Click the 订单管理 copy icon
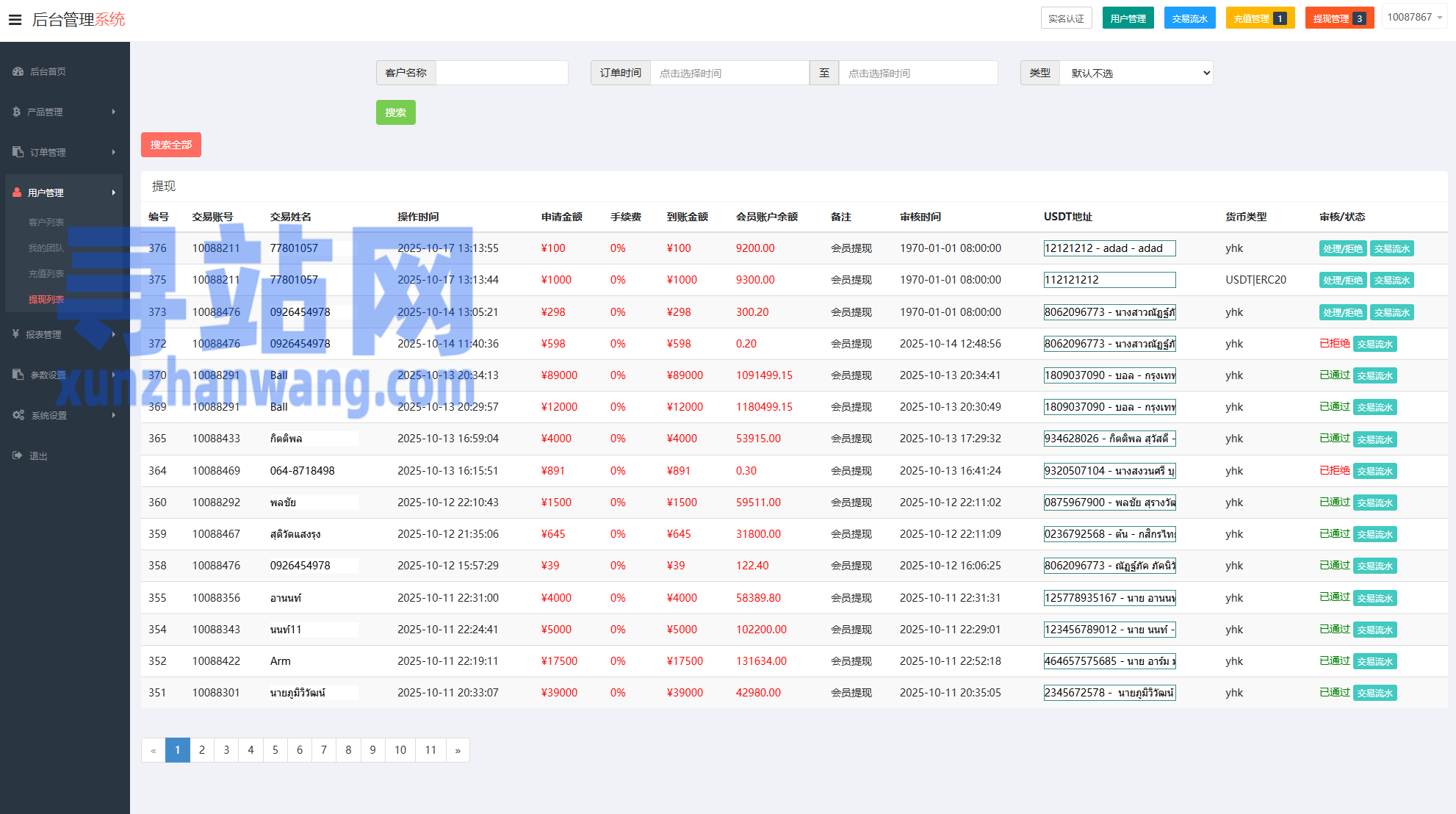This screenshot has width=1456, height=814. [18, 152]
